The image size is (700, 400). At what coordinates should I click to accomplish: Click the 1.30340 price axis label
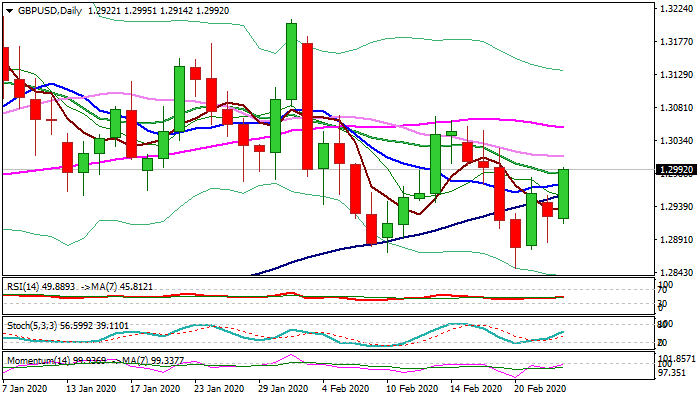[676, 141]
